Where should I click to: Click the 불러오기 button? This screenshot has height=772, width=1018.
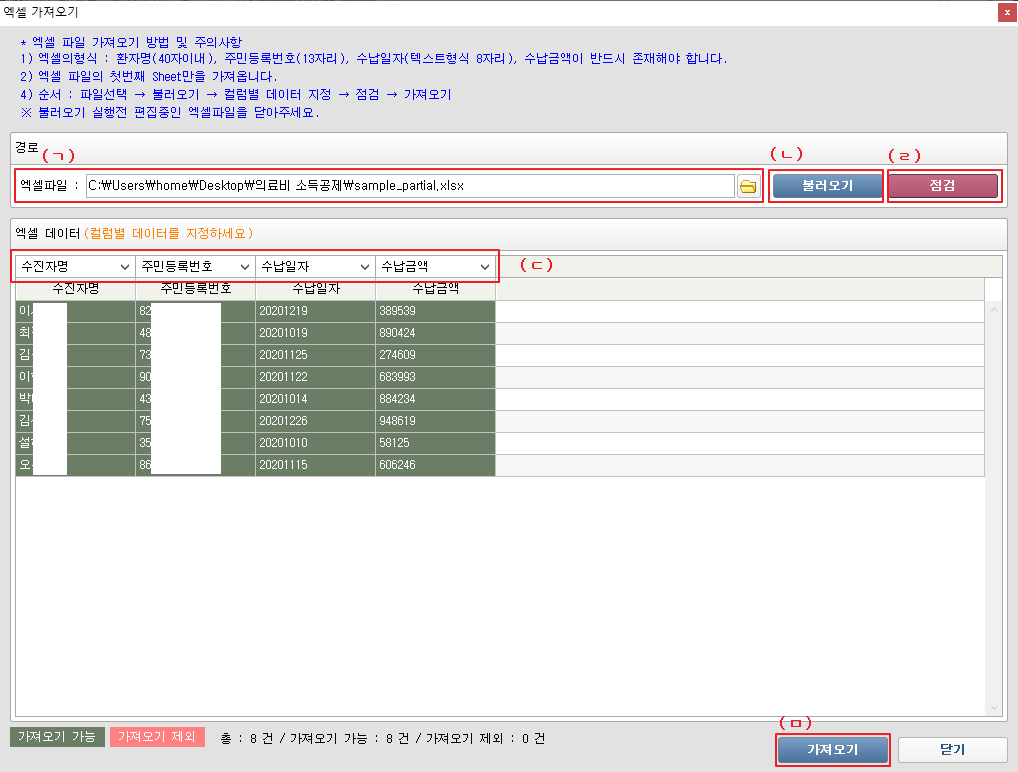coord(827,186)
